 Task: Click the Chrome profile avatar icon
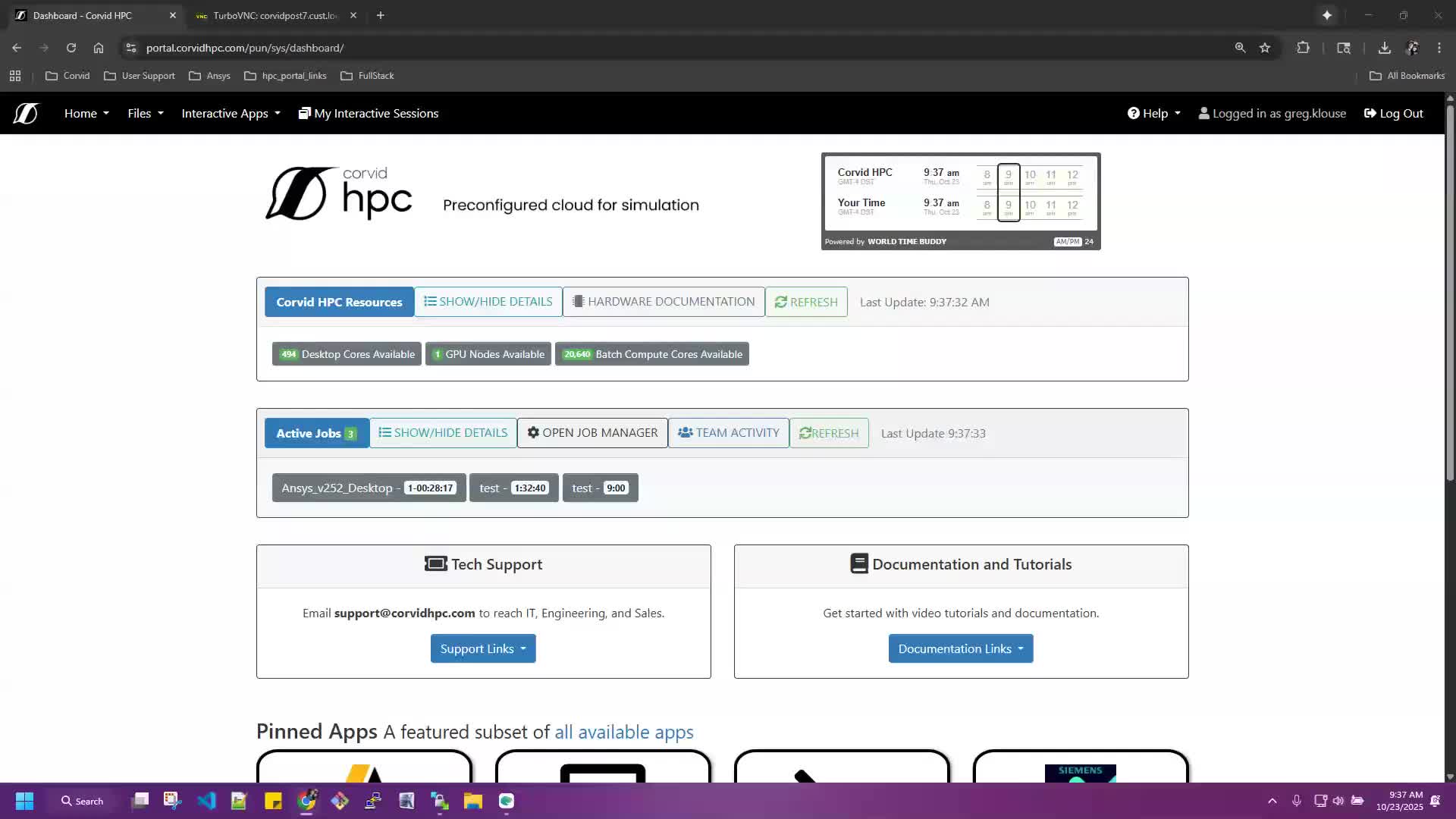[1412, 48]
